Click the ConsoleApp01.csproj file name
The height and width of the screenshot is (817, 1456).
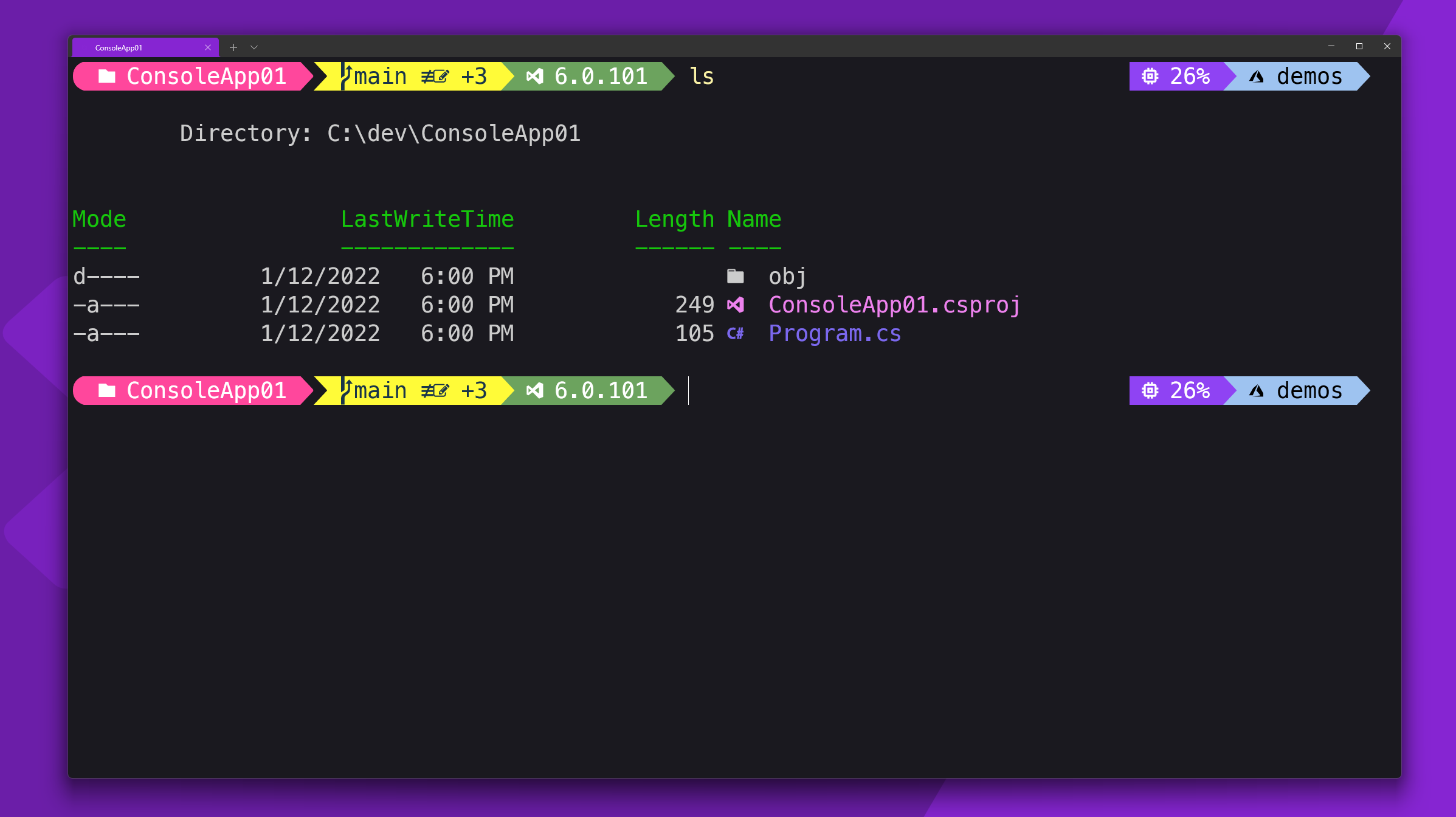click(894, 305)
